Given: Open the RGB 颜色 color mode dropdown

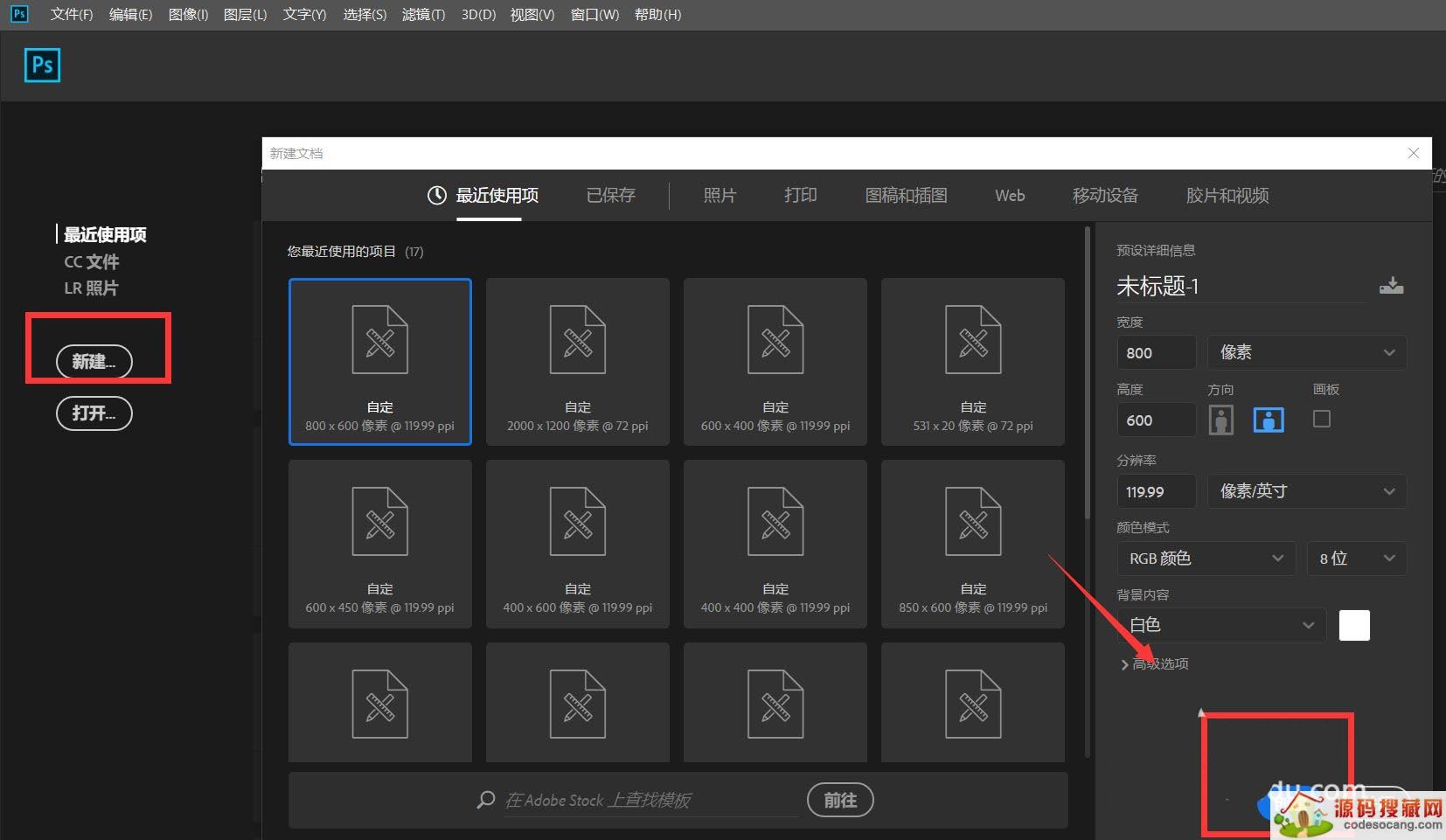Looking at the screenshot, I should coord(1206,559).
